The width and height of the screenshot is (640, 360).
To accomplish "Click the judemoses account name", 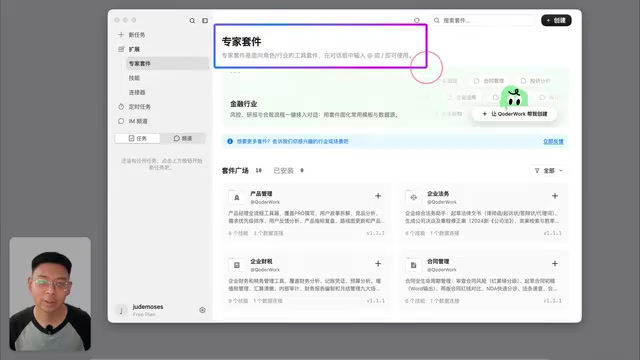I will click(x=148, y=307).
